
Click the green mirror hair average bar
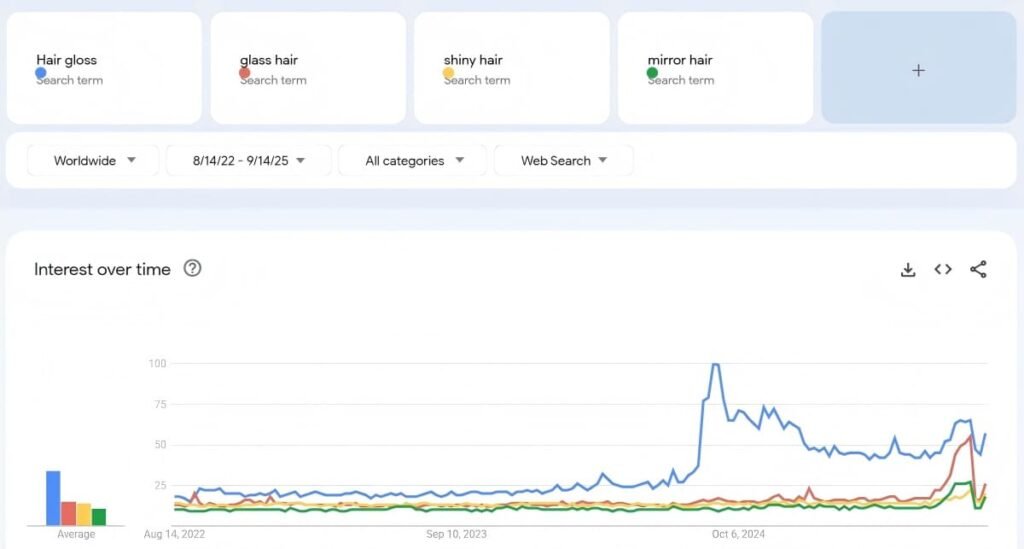point(99,517)
